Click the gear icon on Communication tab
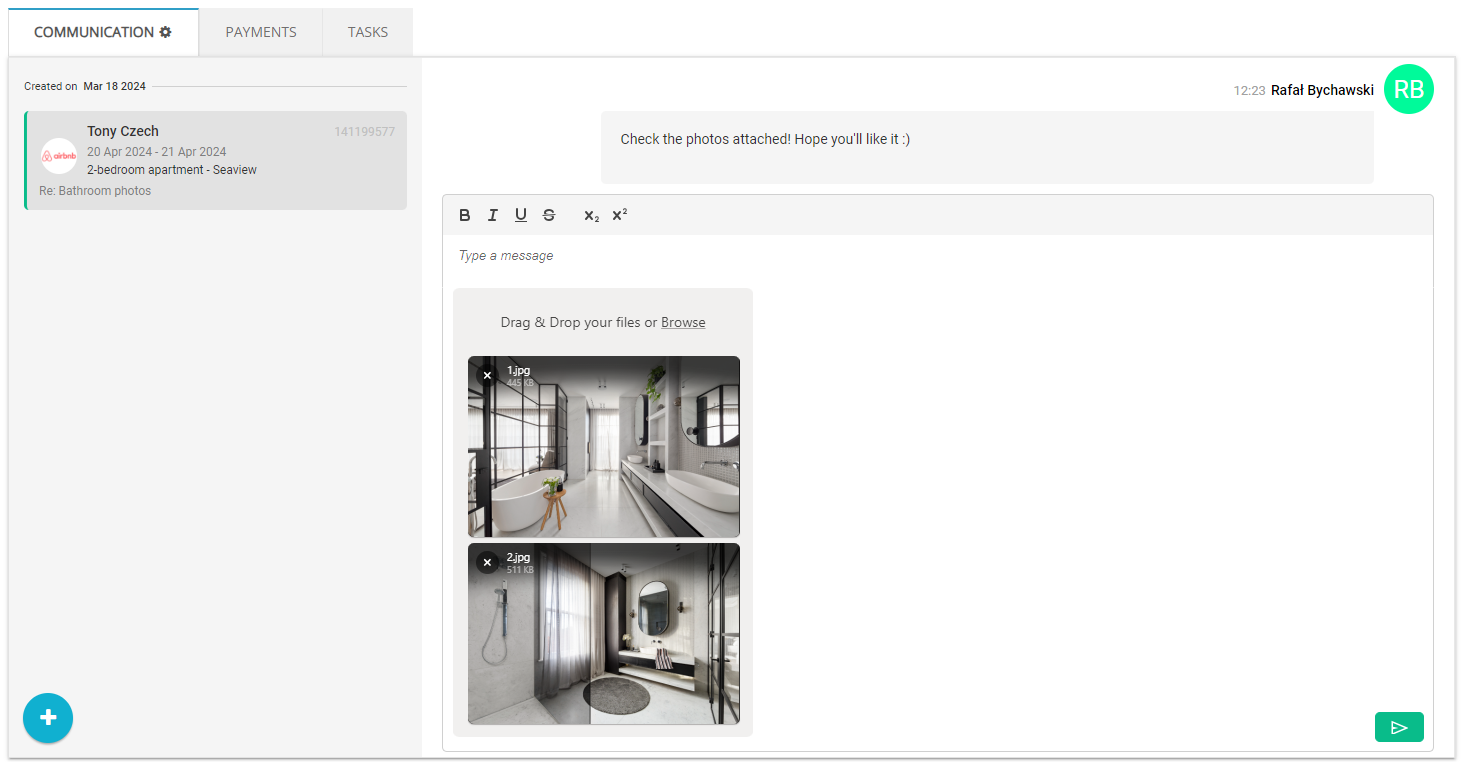The image size is (1462, 763). (x=166, y=32)
